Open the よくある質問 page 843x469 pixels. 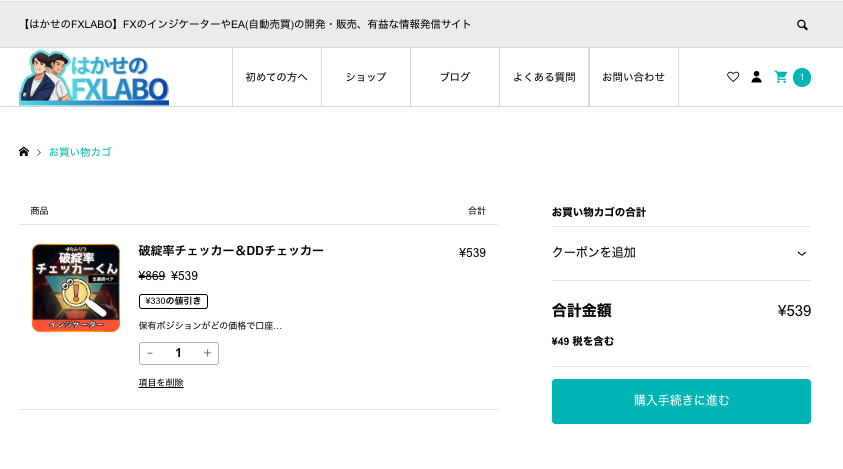(544, 77)
